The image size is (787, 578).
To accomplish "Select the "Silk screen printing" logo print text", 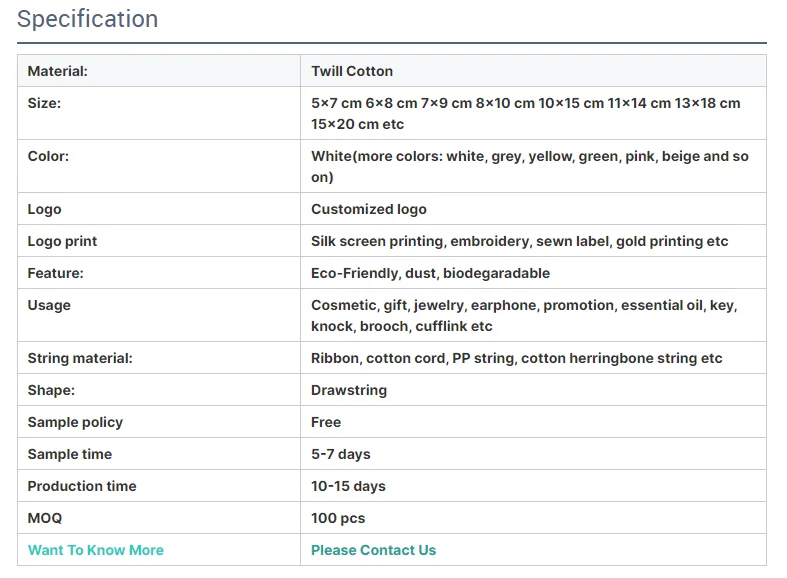I will pyautogui.click(x=377, y=241).
